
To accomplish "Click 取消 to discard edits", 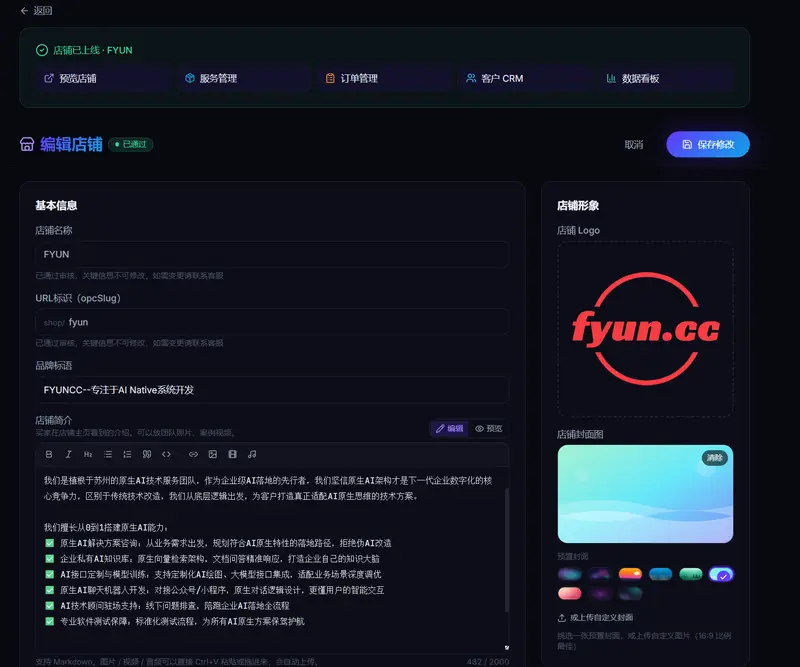I will (634, 145).
